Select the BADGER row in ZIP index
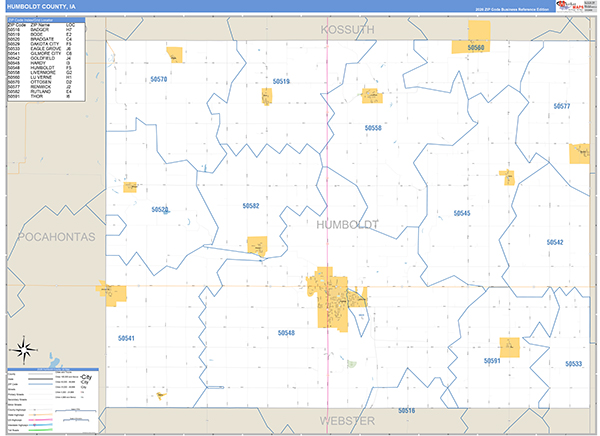Image resolution: width=600 pixels, height=436 pixels. click(41, 29)
